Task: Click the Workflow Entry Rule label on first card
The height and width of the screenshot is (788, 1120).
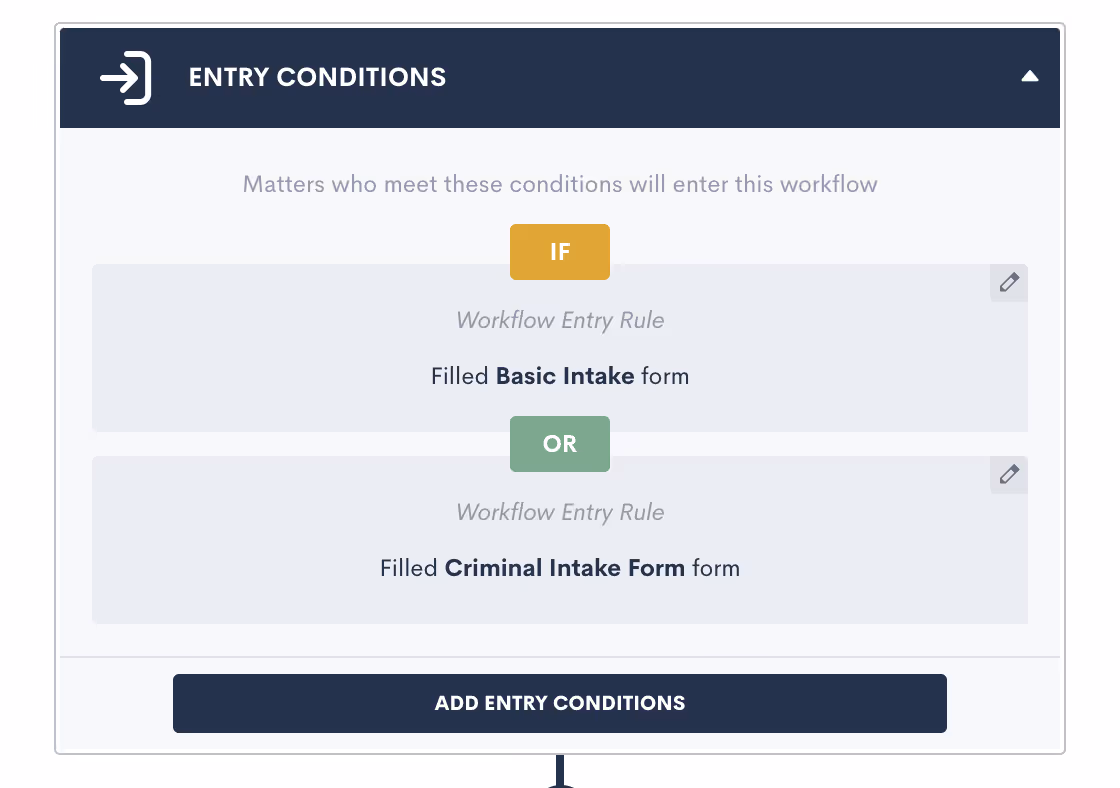Action: point(559,320)
